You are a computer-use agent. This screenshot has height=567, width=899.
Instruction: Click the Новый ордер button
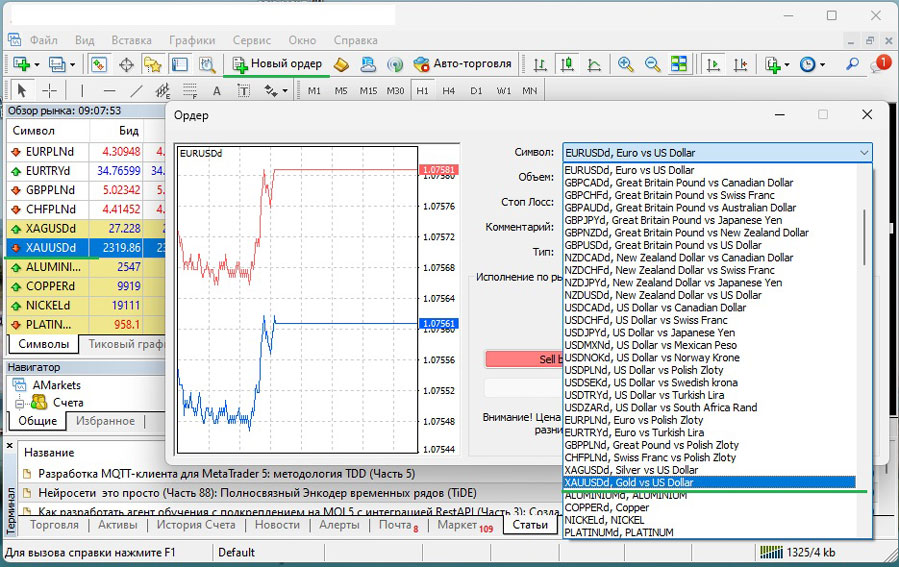[277, 64]
